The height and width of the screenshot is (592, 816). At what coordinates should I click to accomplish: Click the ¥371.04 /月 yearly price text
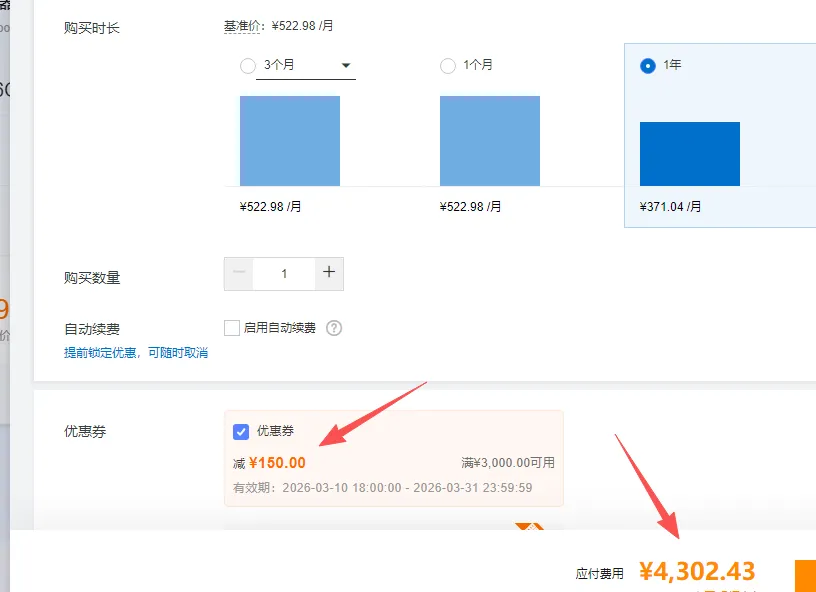670,207
